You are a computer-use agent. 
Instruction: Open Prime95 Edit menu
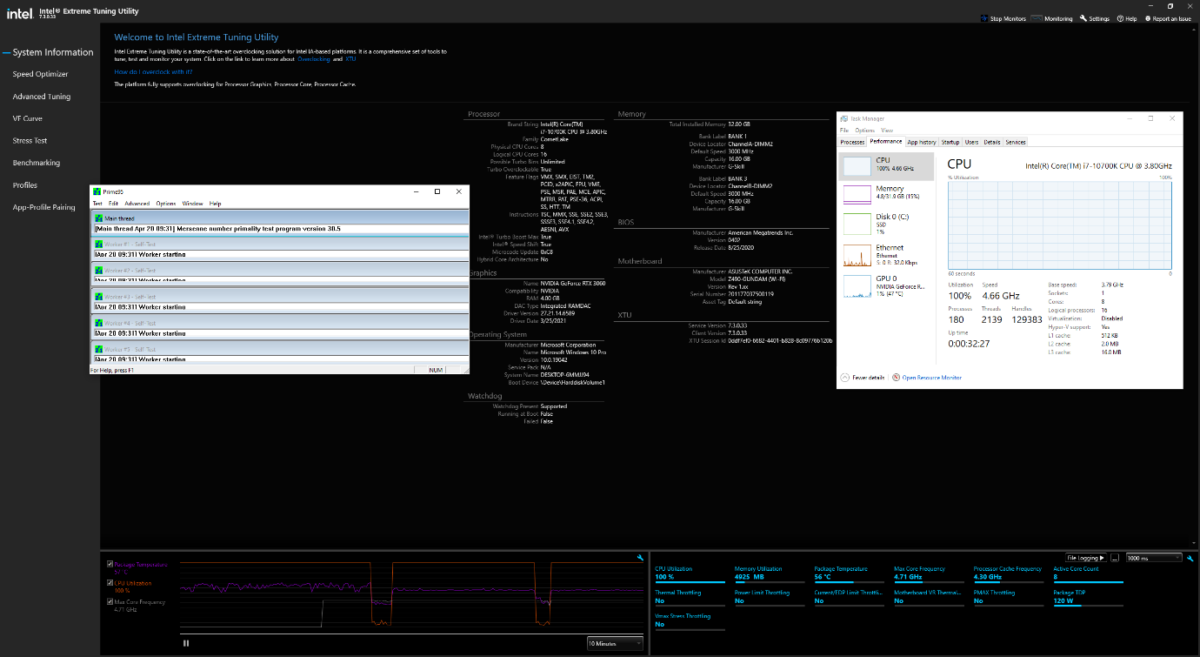[x=114, y=203]
